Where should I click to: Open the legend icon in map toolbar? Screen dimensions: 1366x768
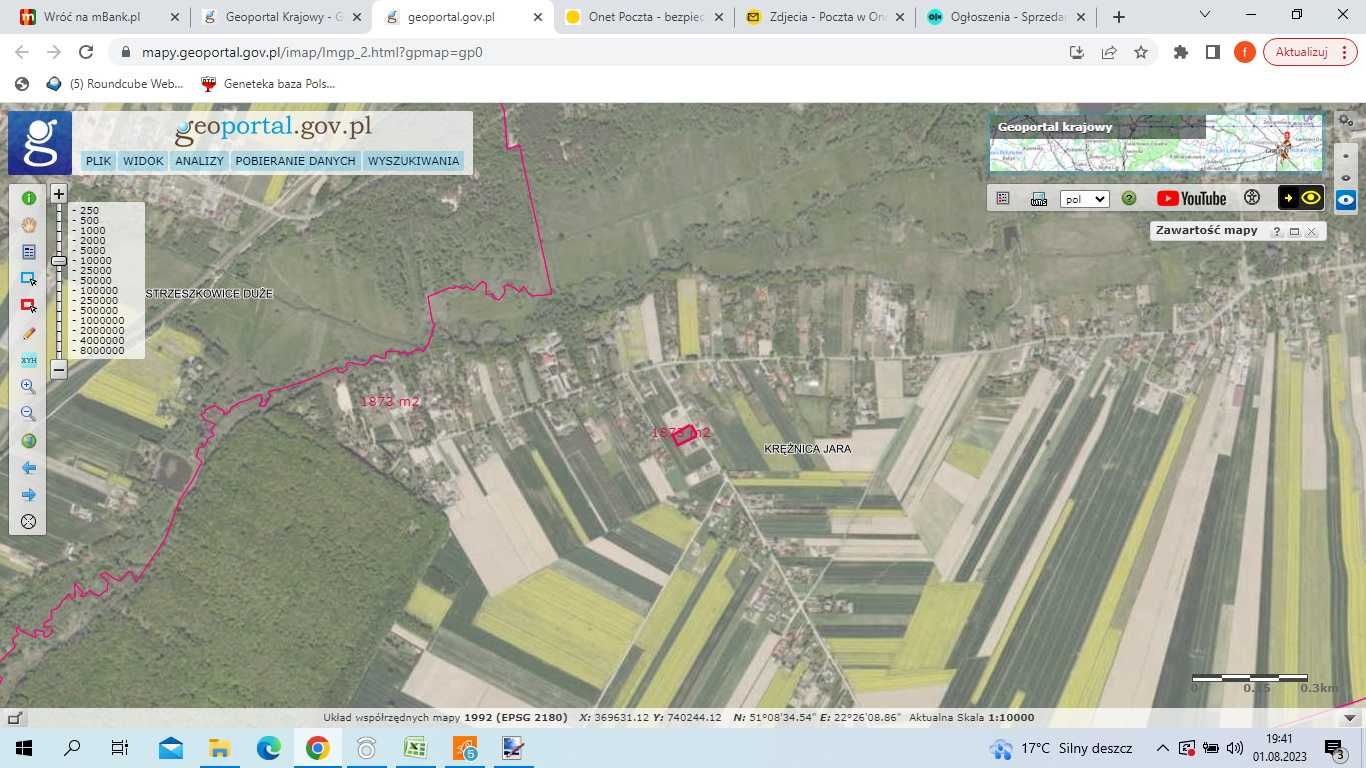pos(1003,198)
